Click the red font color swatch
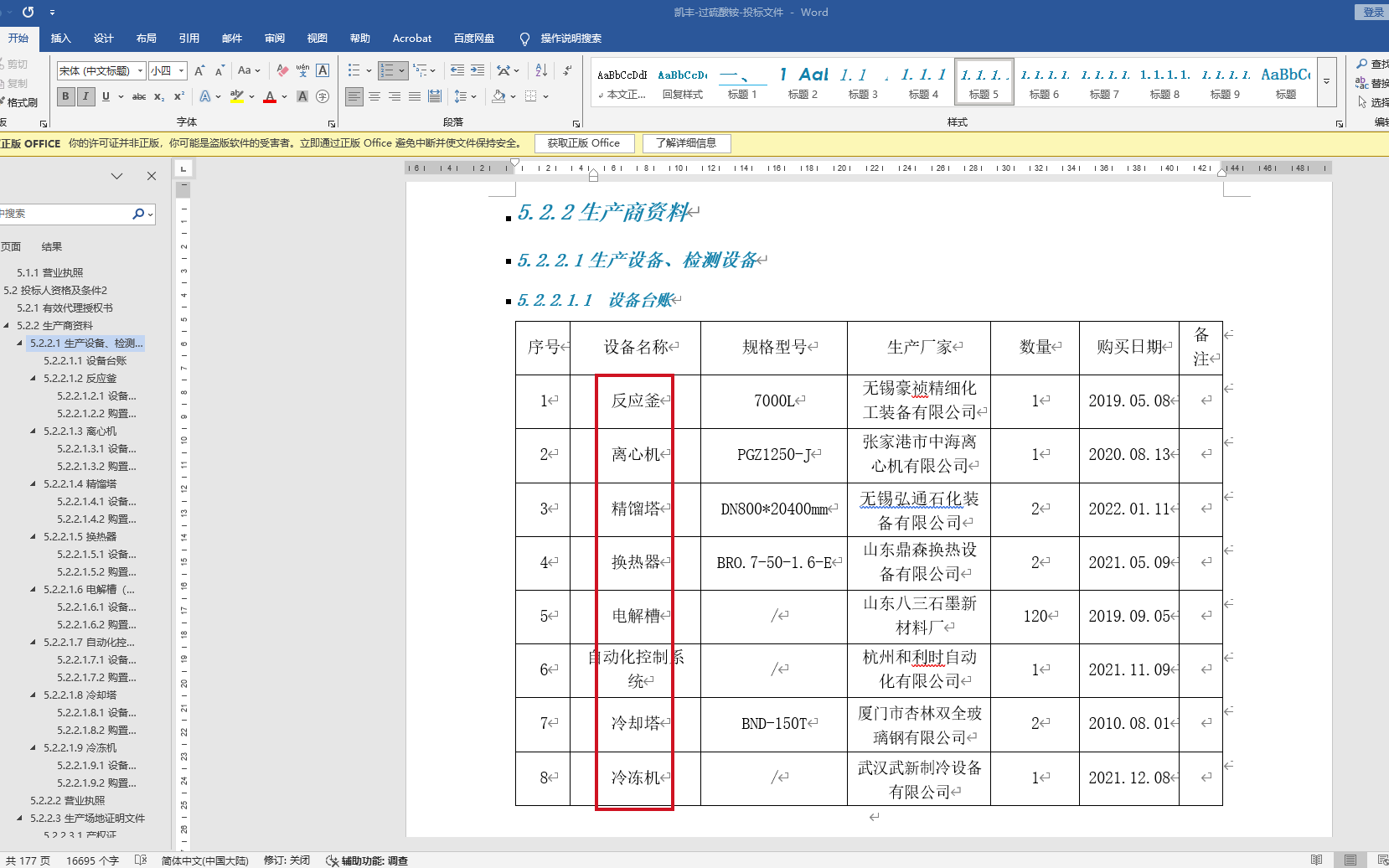1389x868 pixels. coord(270,97)
